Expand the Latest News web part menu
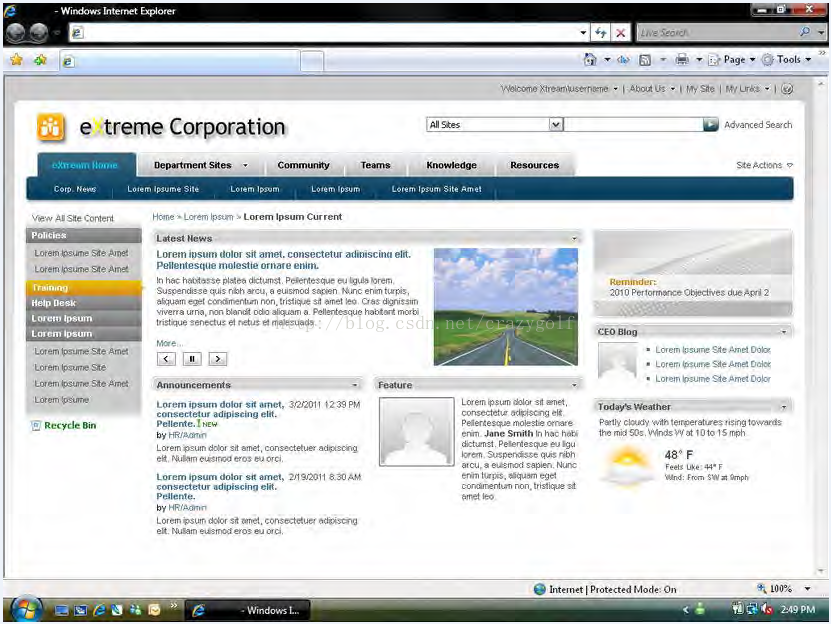 (574, 239)
